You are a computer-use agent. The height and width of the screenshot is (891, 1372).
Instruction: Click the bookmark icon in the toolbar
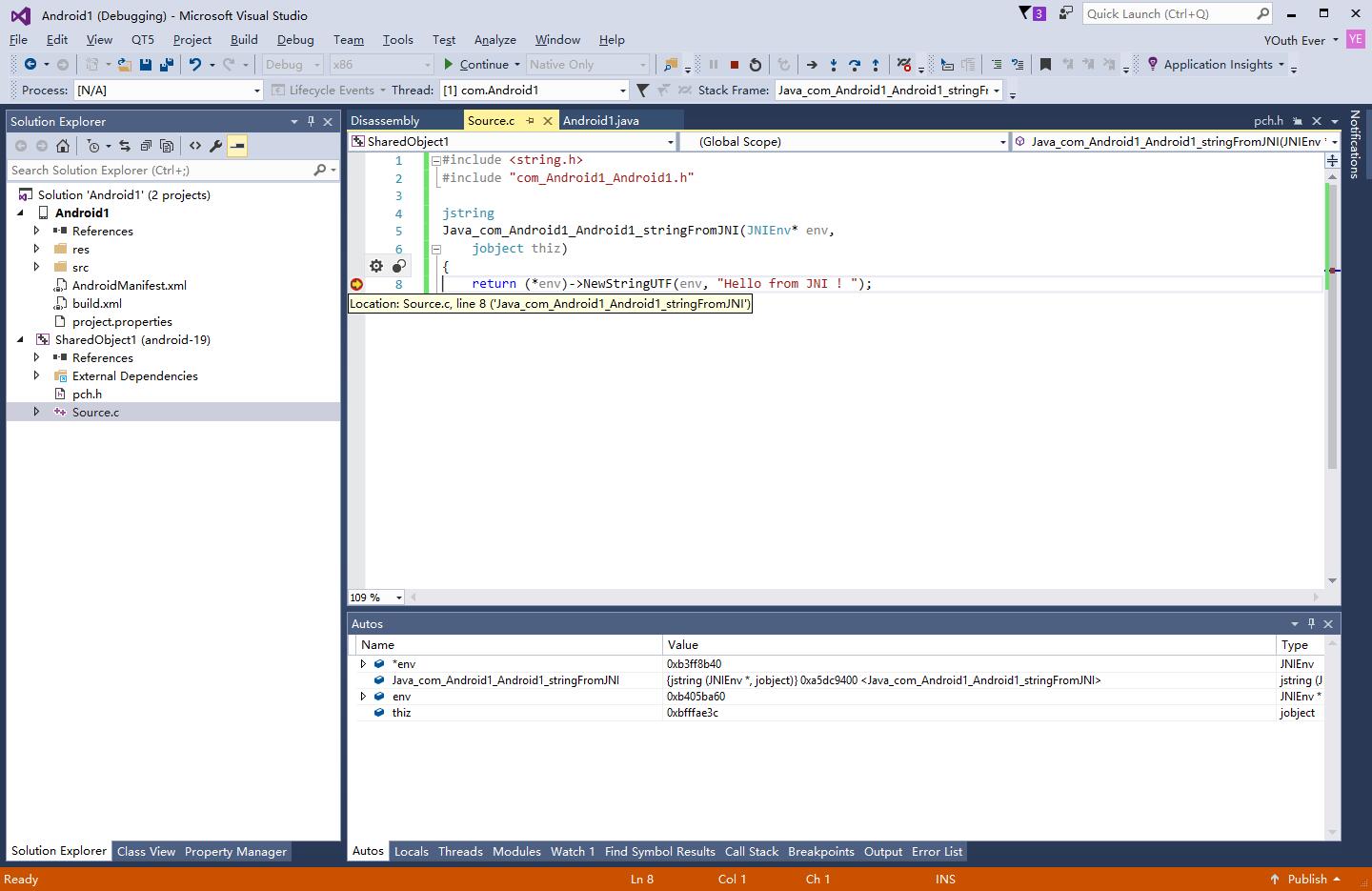[x=1045, y=65]
